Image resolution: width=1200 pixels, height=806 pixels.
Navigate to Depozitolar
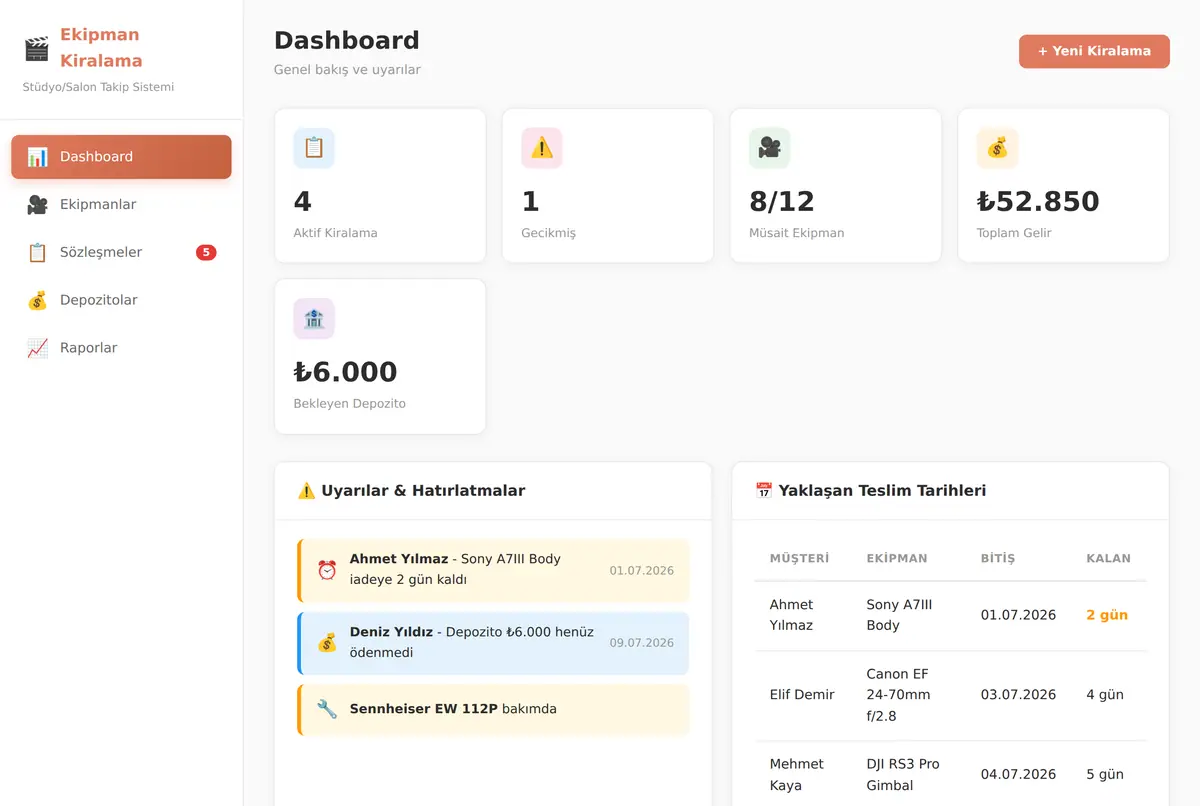pos(121,300)
